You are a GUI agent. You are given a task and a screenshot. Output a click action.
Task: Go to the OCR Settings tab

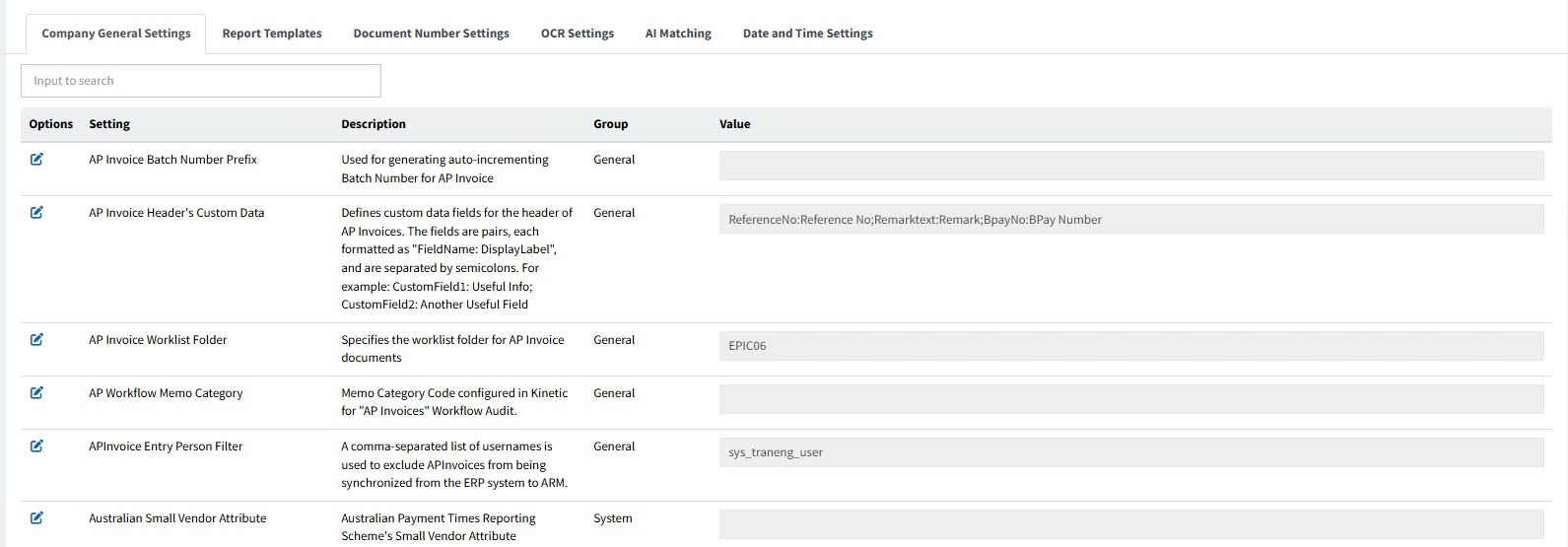tap(577, 34)
